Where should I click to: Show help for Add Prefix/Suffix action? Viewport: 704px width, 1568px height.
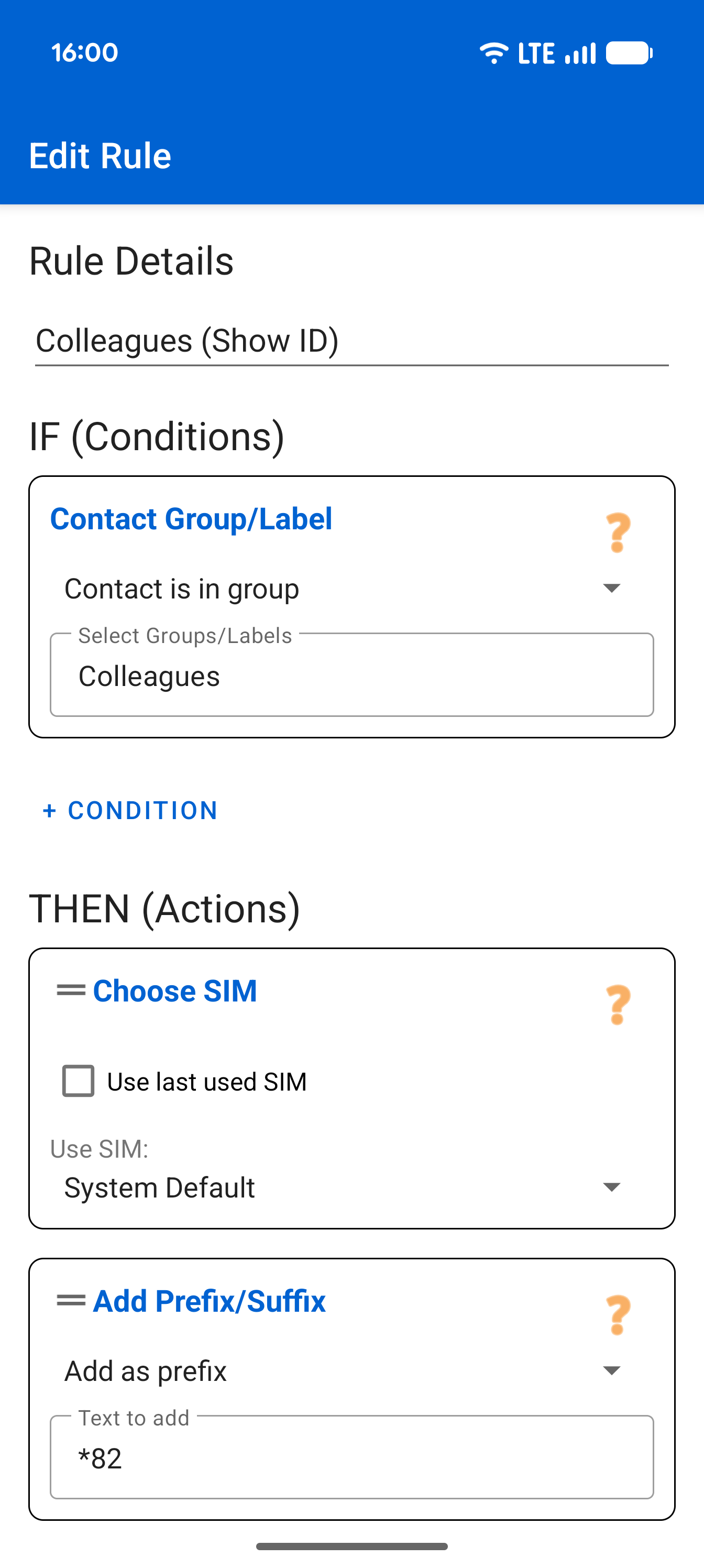[618, 1315]
